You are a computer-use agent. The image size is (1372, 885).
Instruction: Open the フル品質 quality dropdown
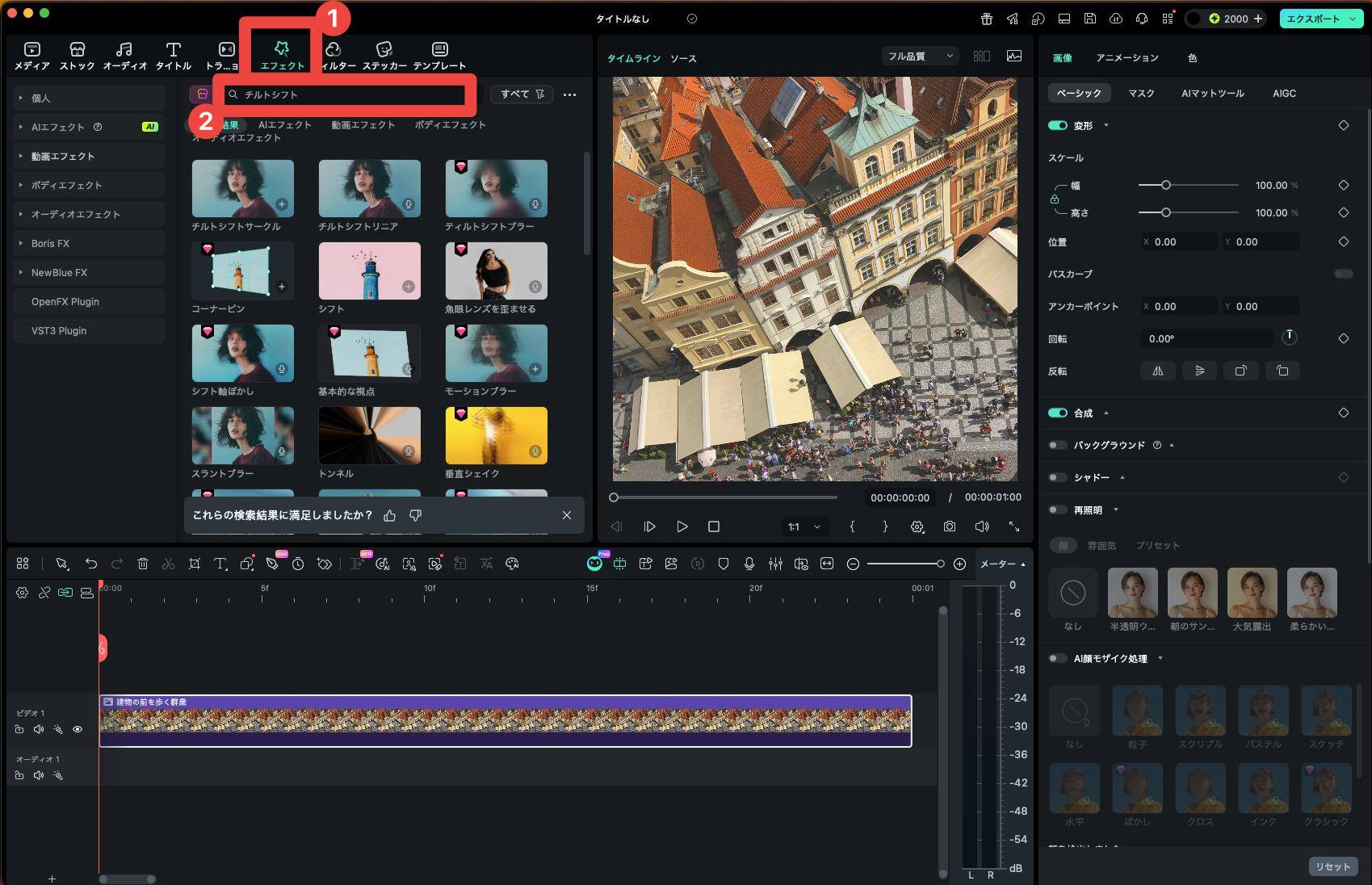[920, 56]
